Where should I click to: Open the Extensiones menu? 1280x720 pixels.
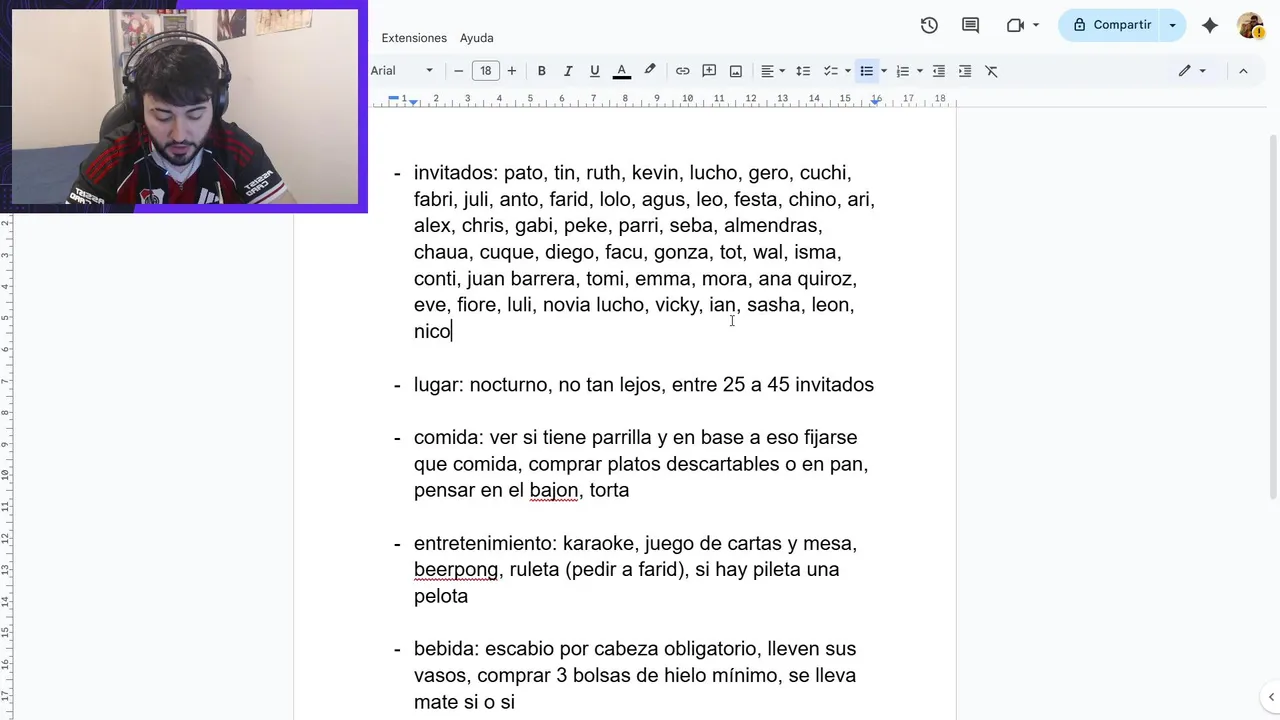click(414, 38)
